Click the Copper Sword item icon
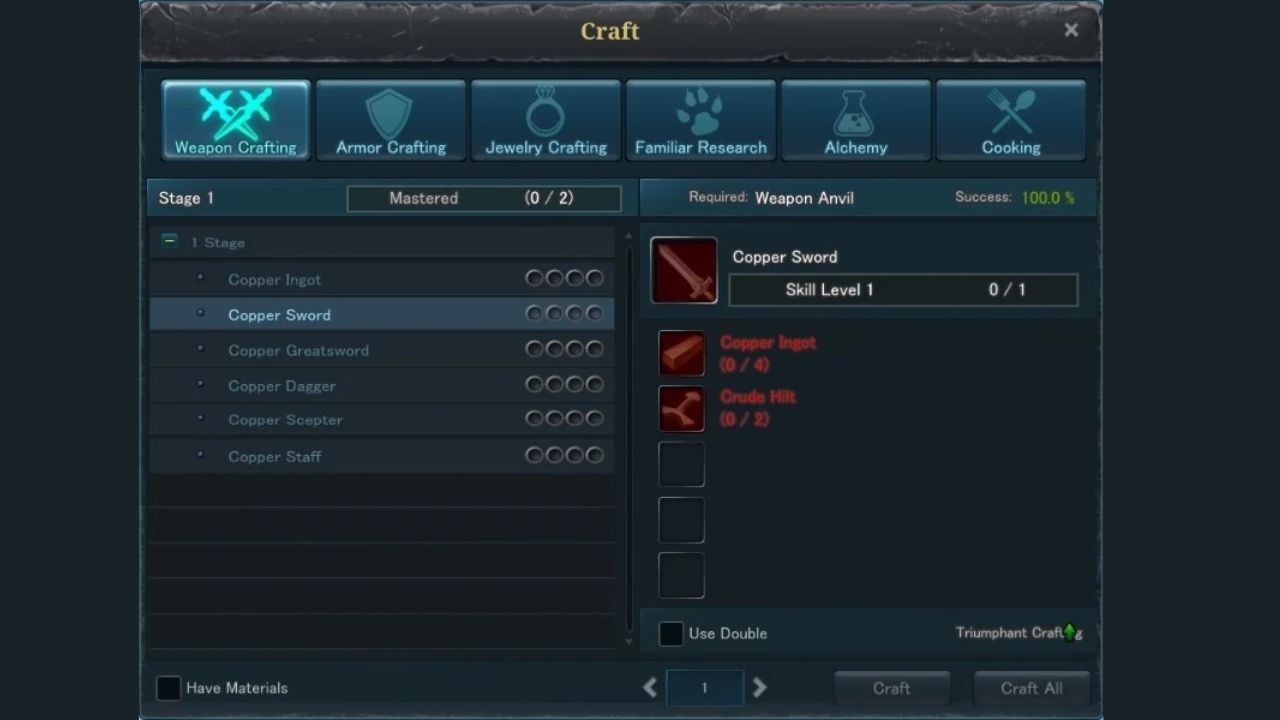This screenshot has width=1280, height=720. (x=684, y=271)
